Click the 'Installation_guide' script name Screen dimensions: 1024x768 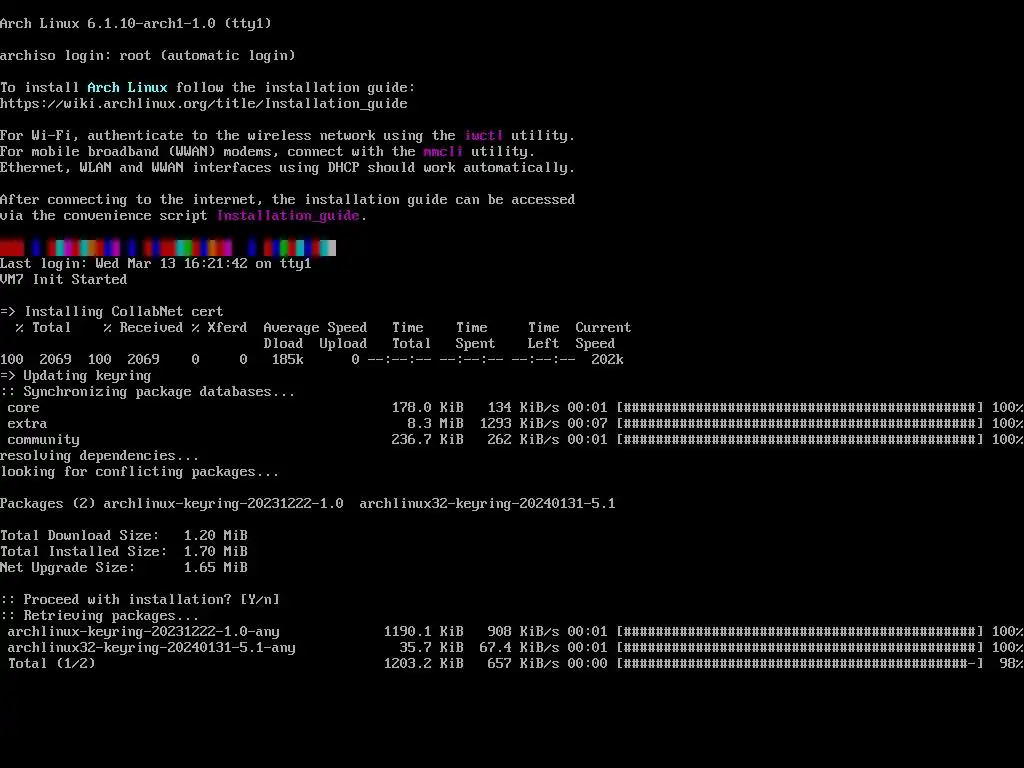point(288,216)
